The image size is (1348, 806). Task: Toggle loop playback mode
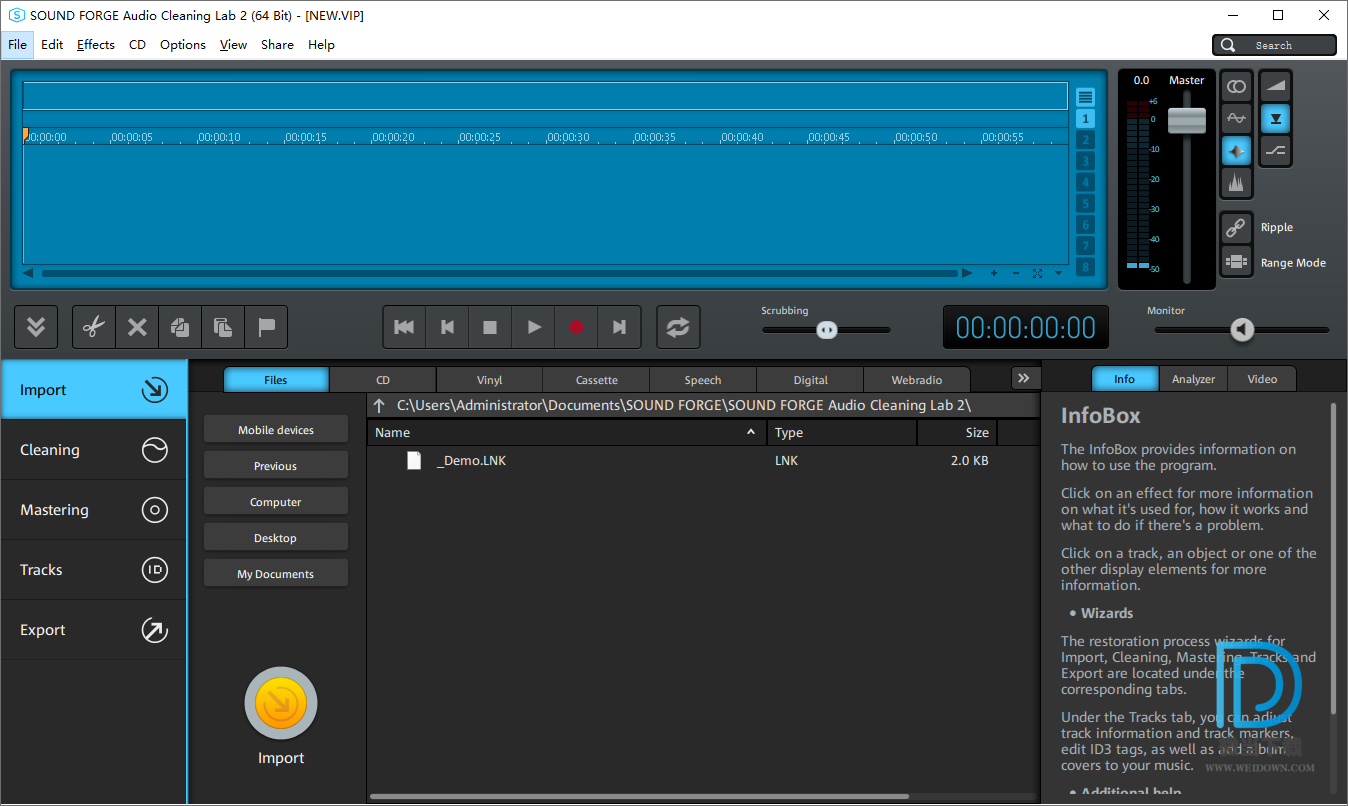coord(678,327)
